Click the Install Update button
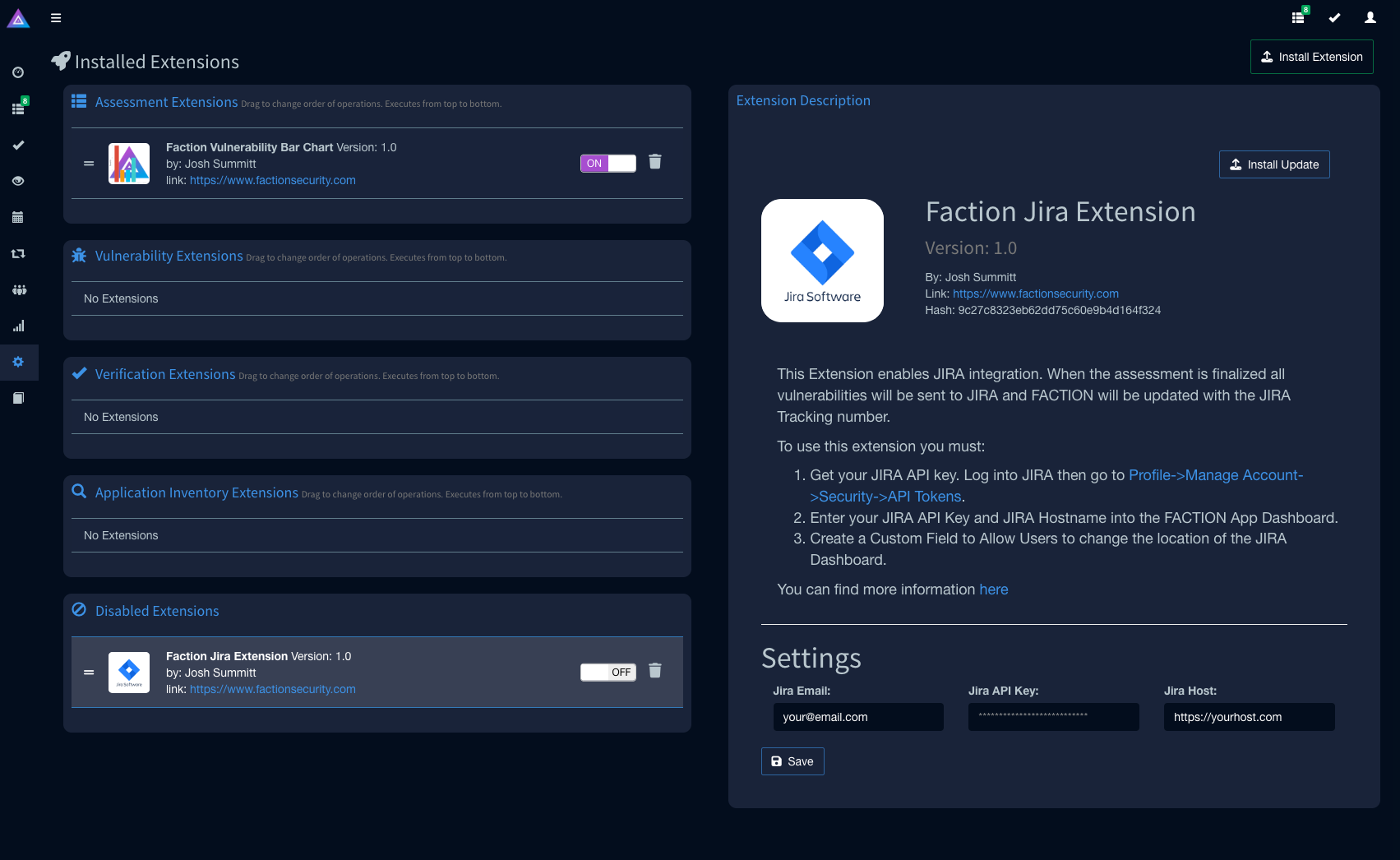The height and width of the screenshot is (860, 1400). point(1274,164)
